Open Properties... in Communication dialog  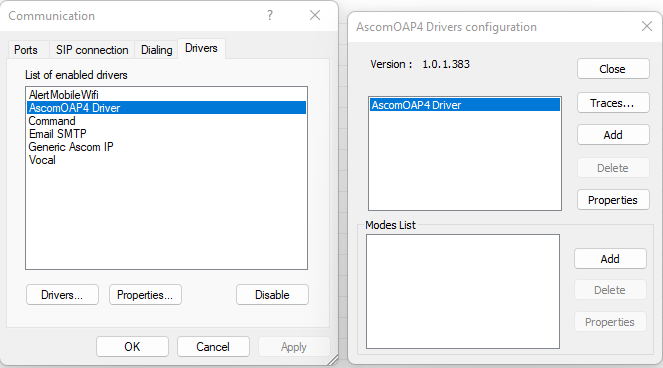[145, 294]
